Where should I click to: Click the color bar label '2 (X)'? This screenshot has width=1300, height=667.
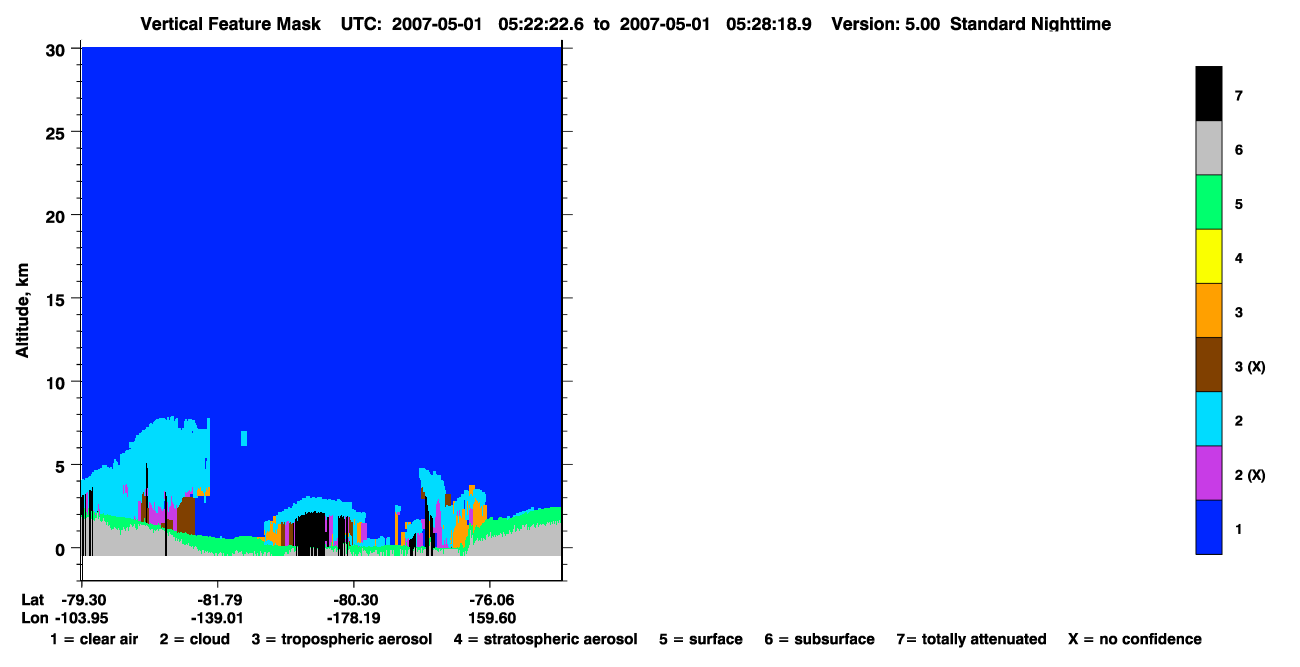(x=1250, y=474)
